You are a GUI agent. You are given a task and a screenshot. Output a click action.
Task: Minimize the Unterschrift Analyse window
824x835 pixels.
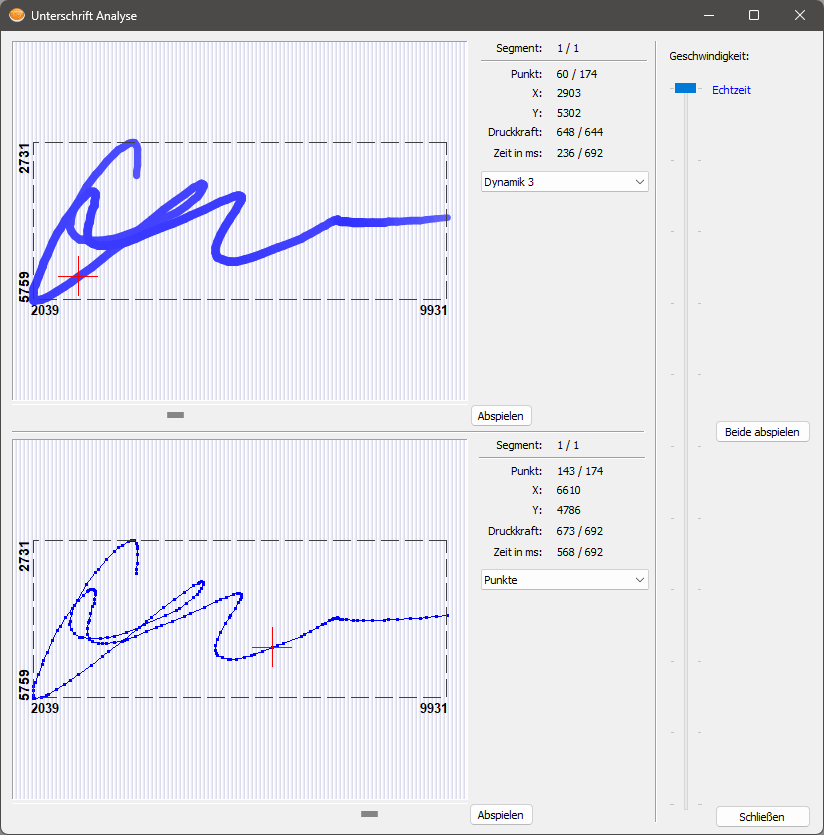709,15
